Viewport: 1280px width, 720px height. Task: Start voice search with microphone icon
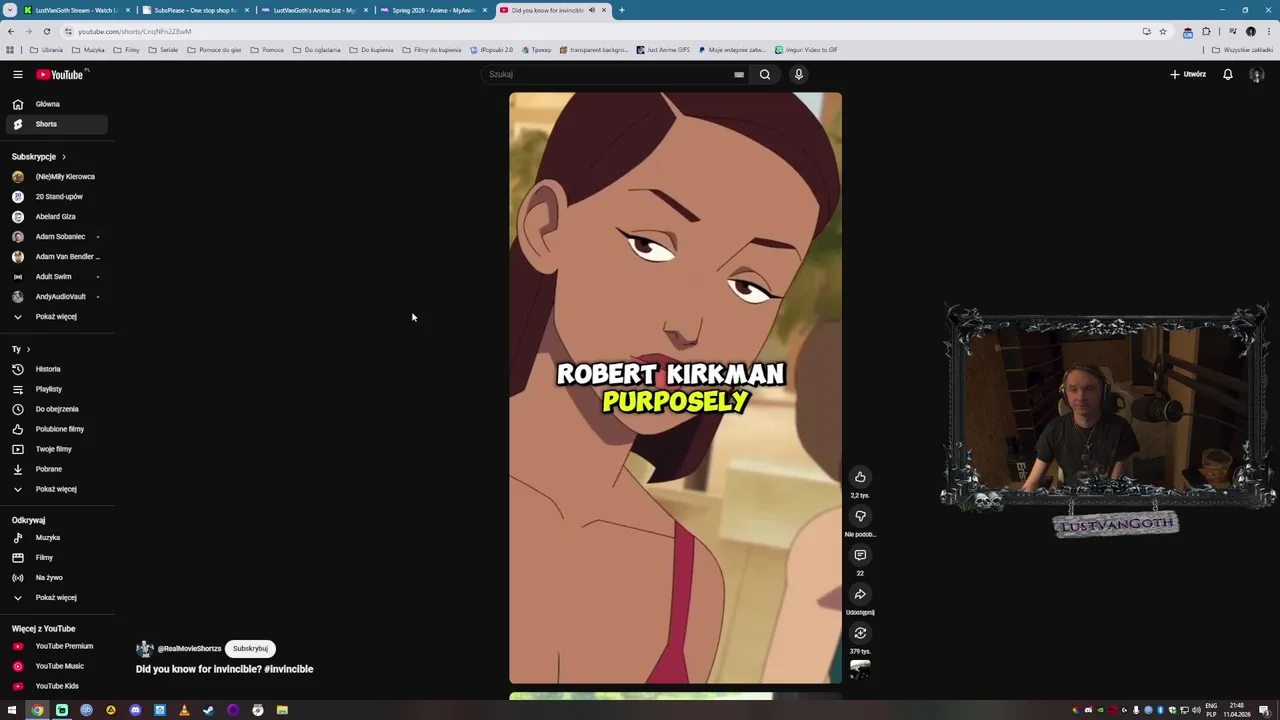point(798,74)
